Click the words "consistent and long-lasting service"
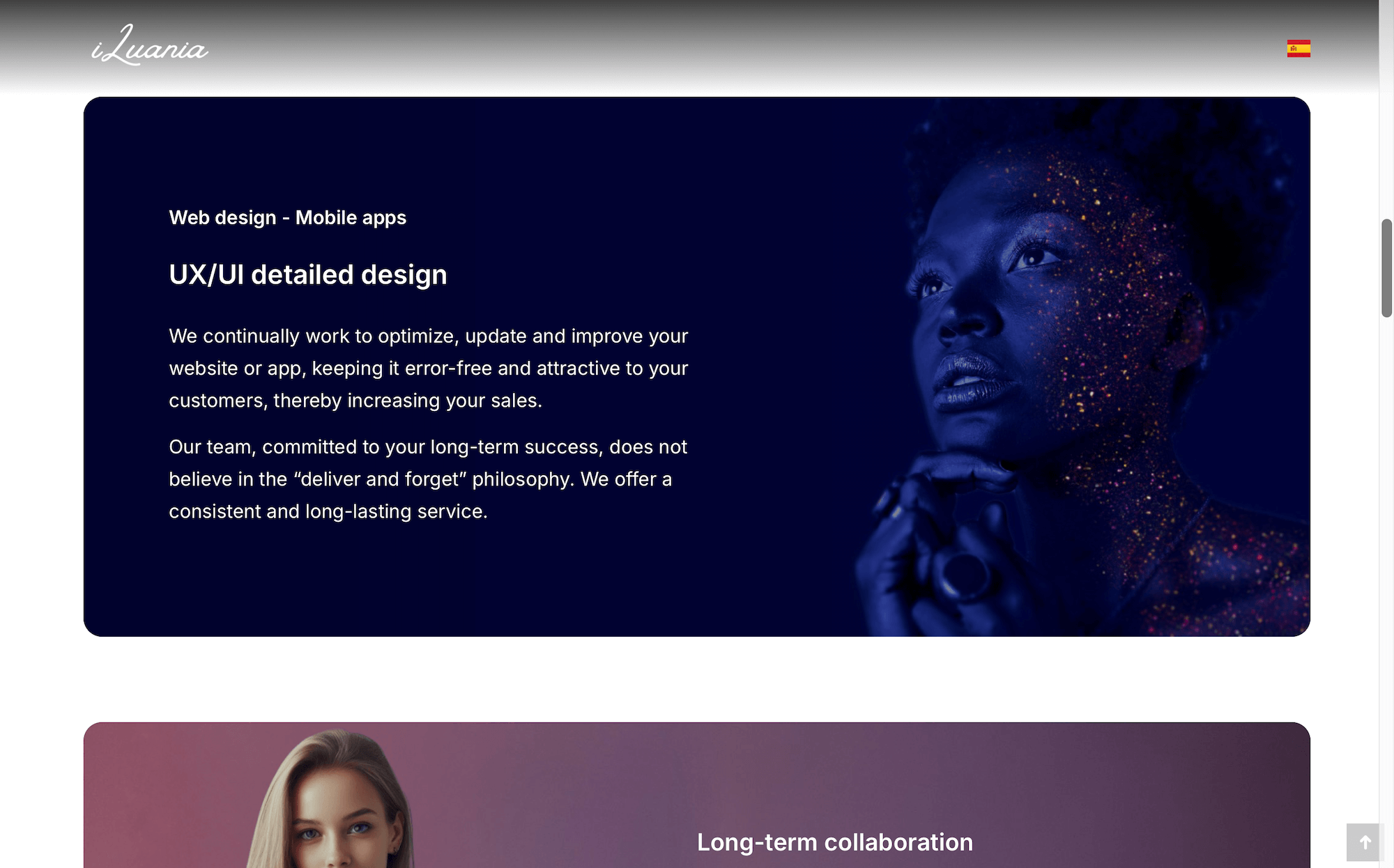 point(328,511)
